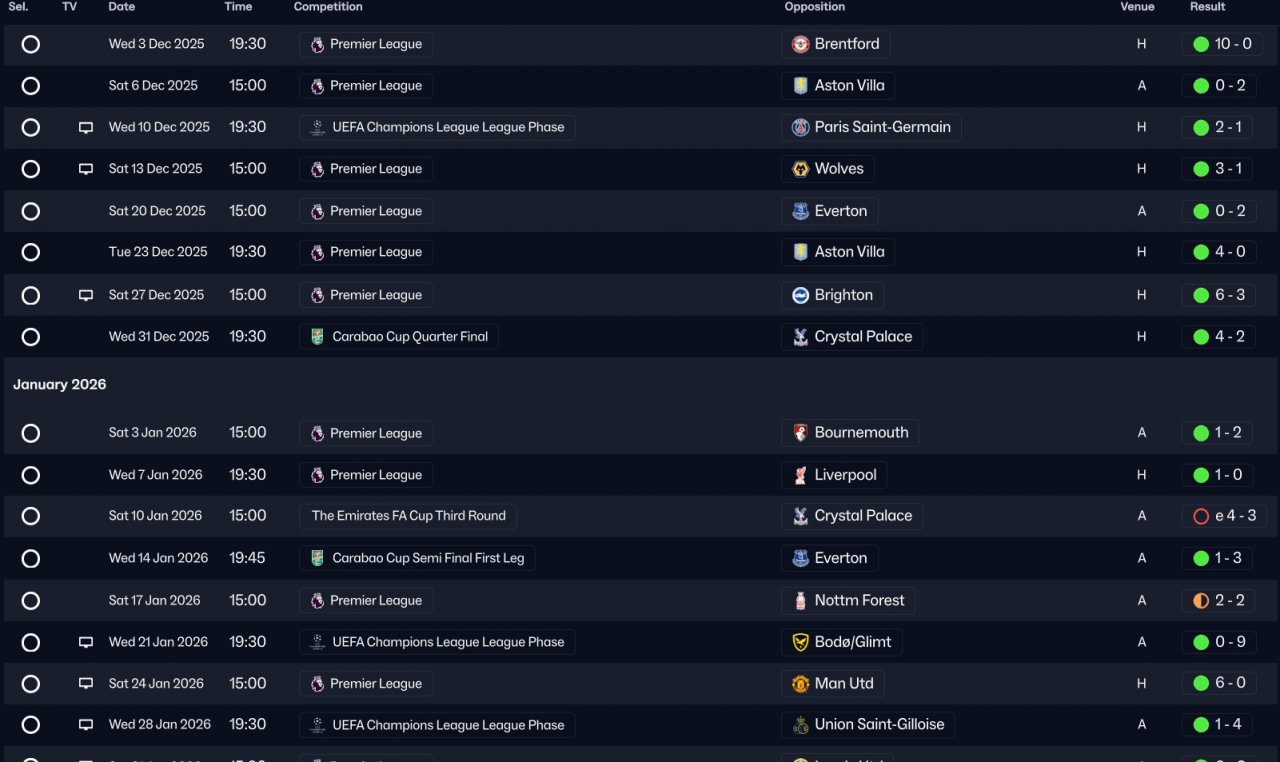Sort by the Competition column header

(328, 7)
